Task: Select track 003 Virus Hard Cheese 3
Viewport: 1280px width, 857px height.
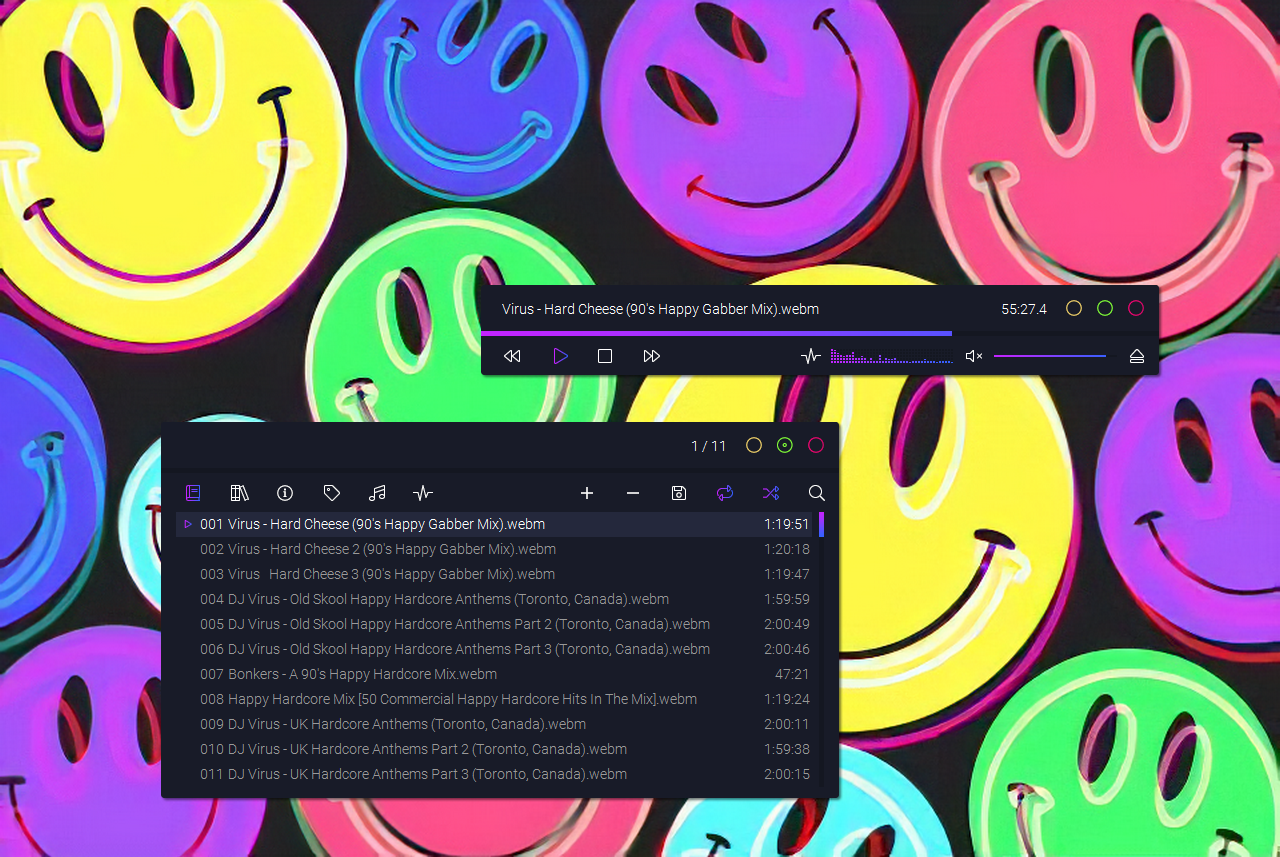Action: 496,574
